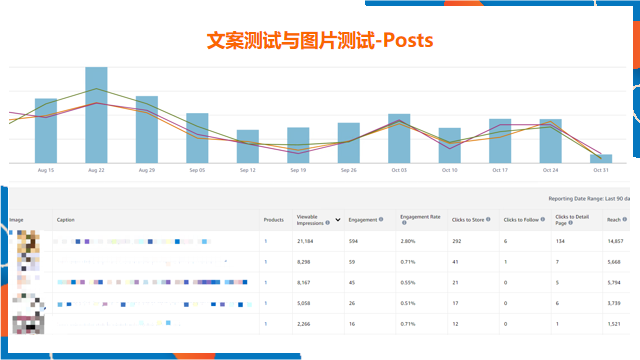Open product link in the 8,298 impressions row
The image size is (640, 360).
coord(266,262)
